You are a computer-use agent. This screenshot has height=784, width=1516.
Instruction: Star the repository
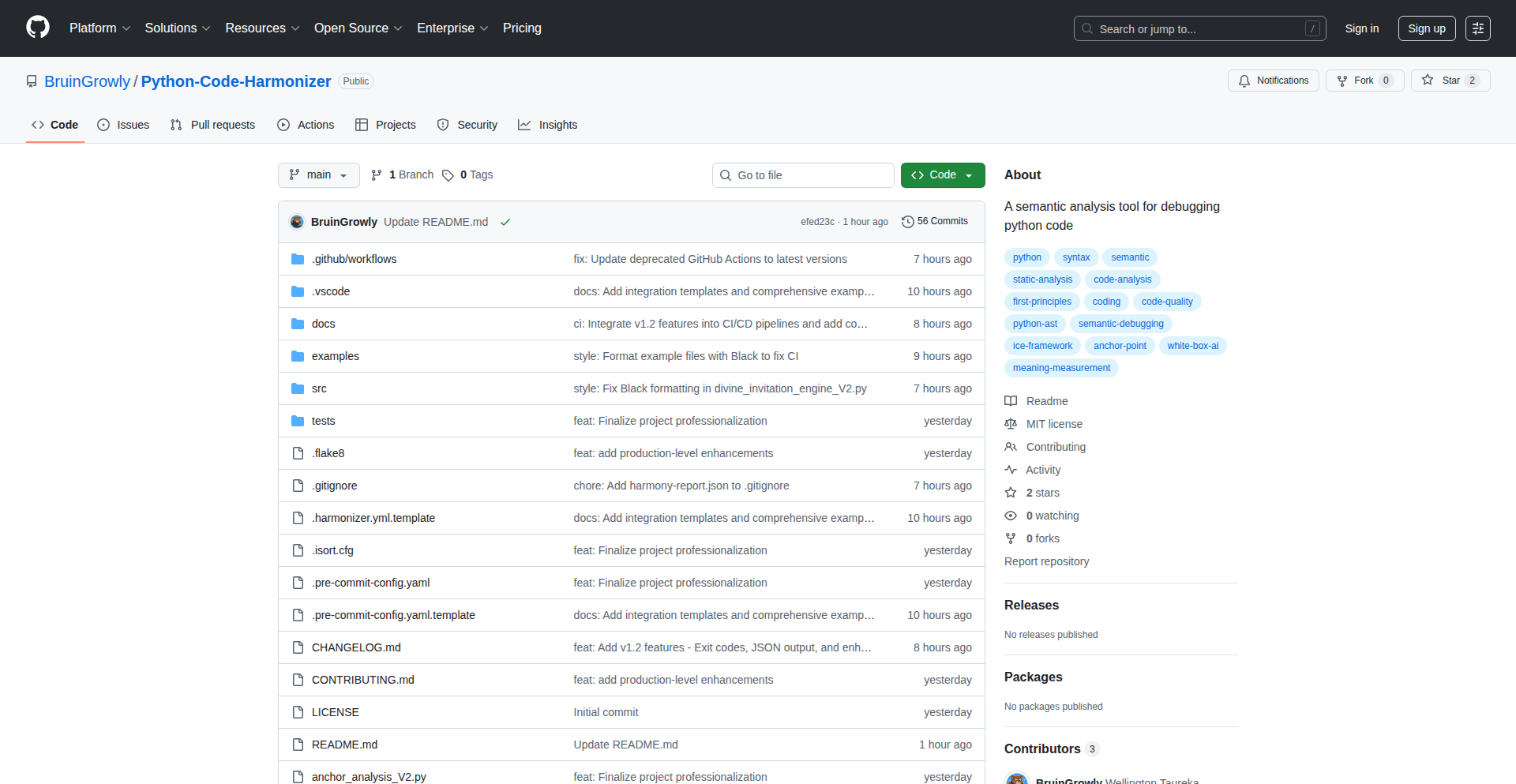(x=1450, y=81)
